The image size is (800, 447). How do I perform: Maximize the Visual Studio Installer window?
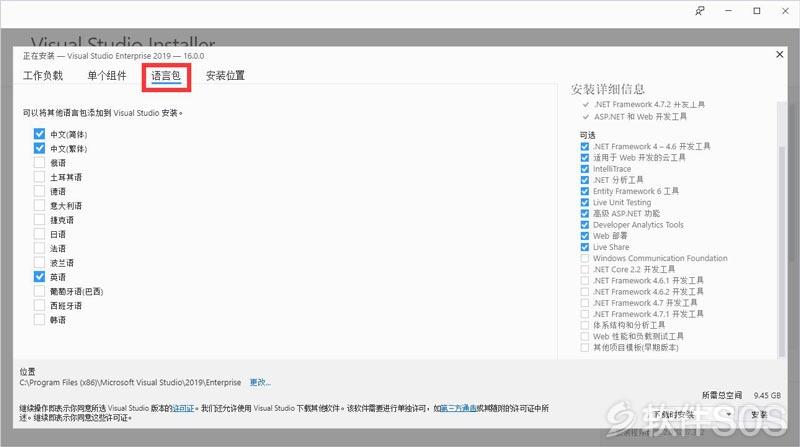(757, 11)
